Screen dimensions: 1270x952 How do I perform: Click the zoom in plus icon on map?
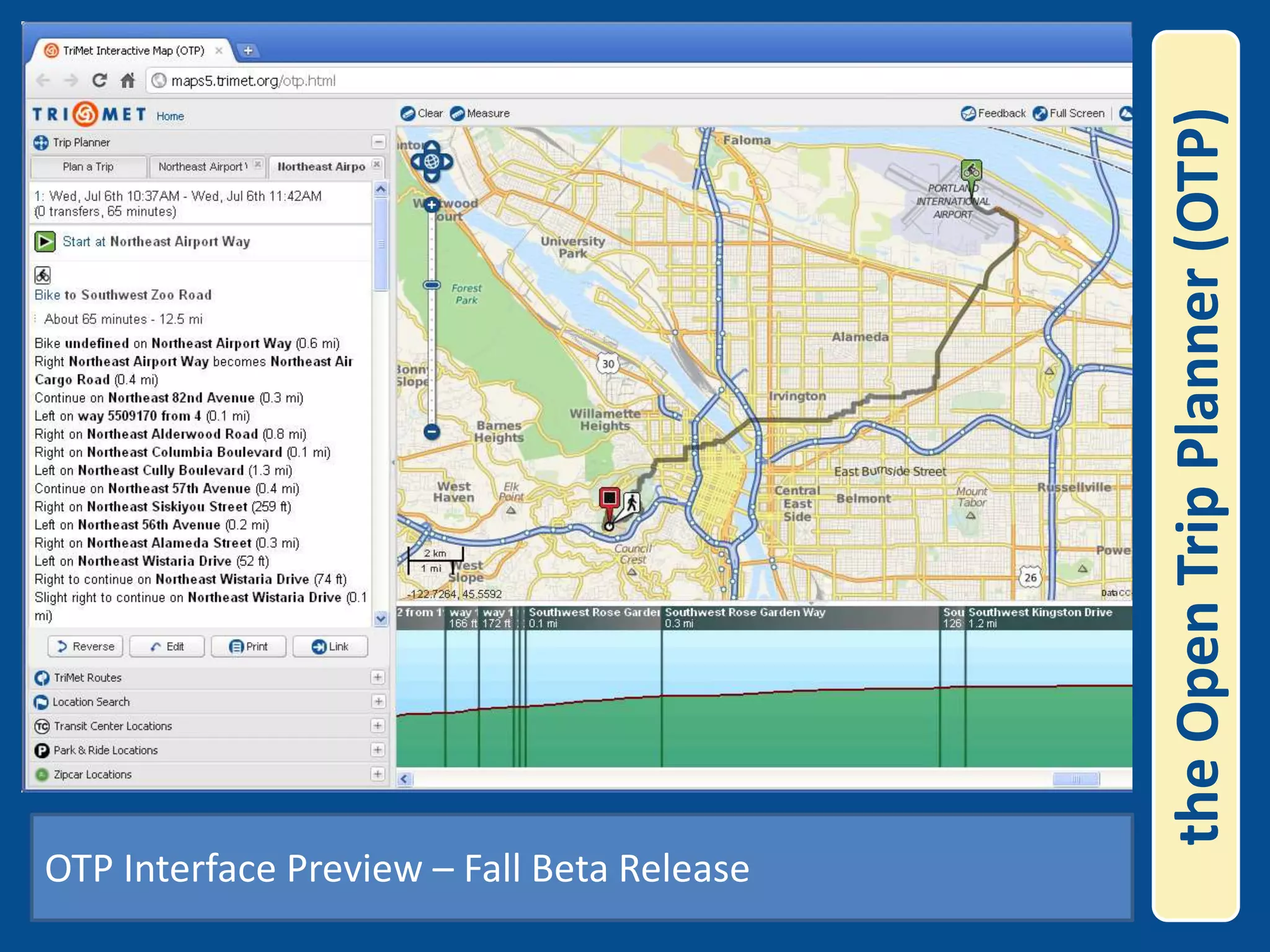432,205
